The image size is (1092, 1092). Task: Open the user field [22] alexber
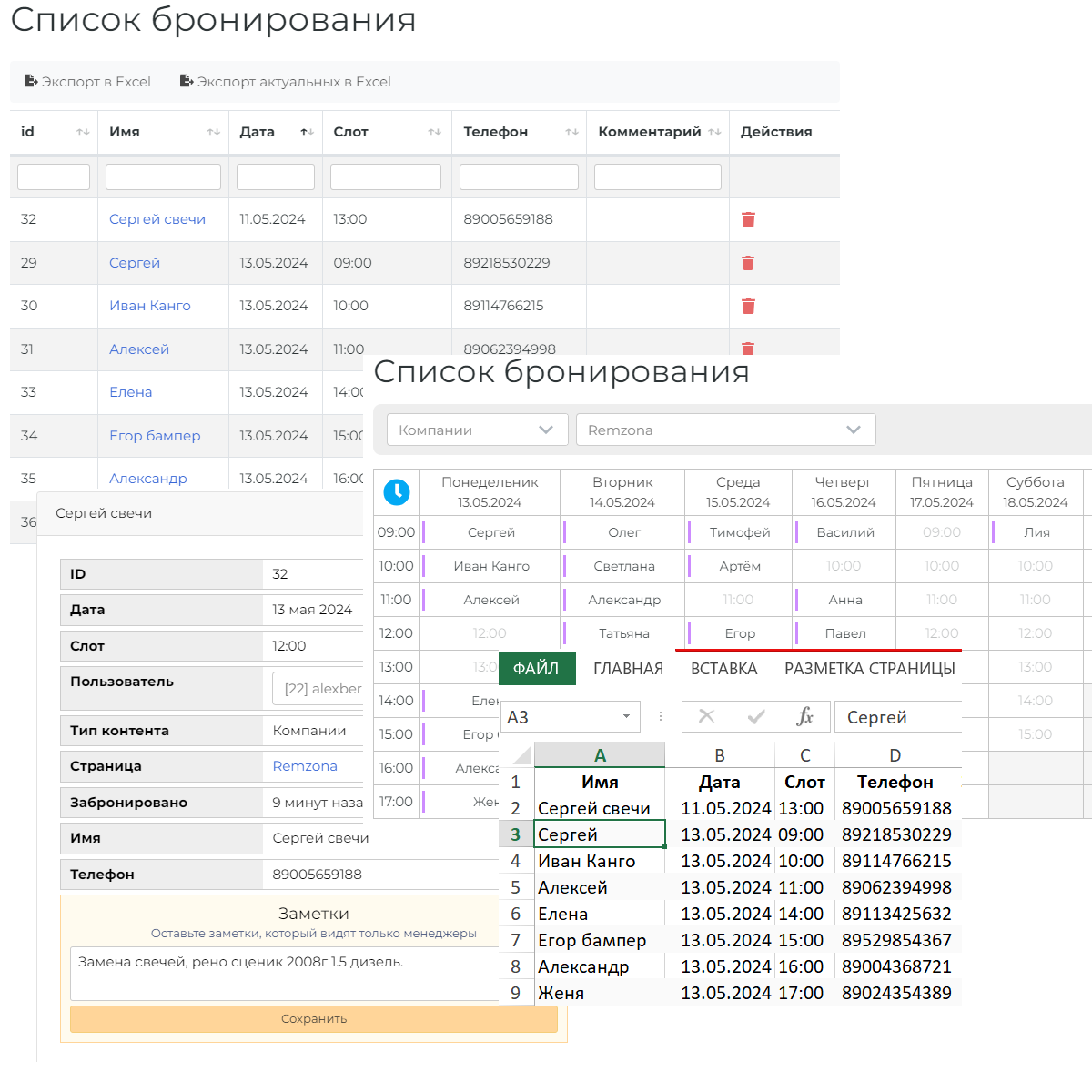[318, 689]
